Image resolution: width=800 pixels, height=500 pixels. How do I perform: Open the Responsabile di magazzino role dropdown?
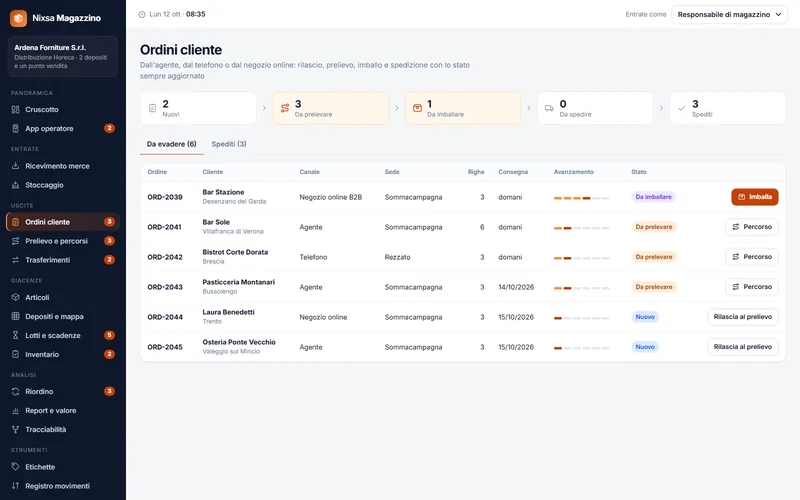[x=729, y=14]
